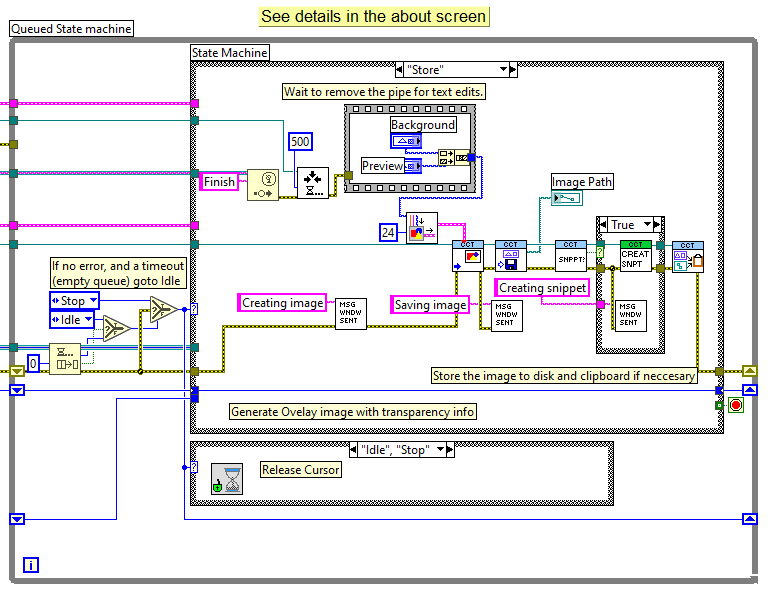Viewport: 774px width, 596px height.
Task: Click the Release Cursor label
Action: coord(301,470)
